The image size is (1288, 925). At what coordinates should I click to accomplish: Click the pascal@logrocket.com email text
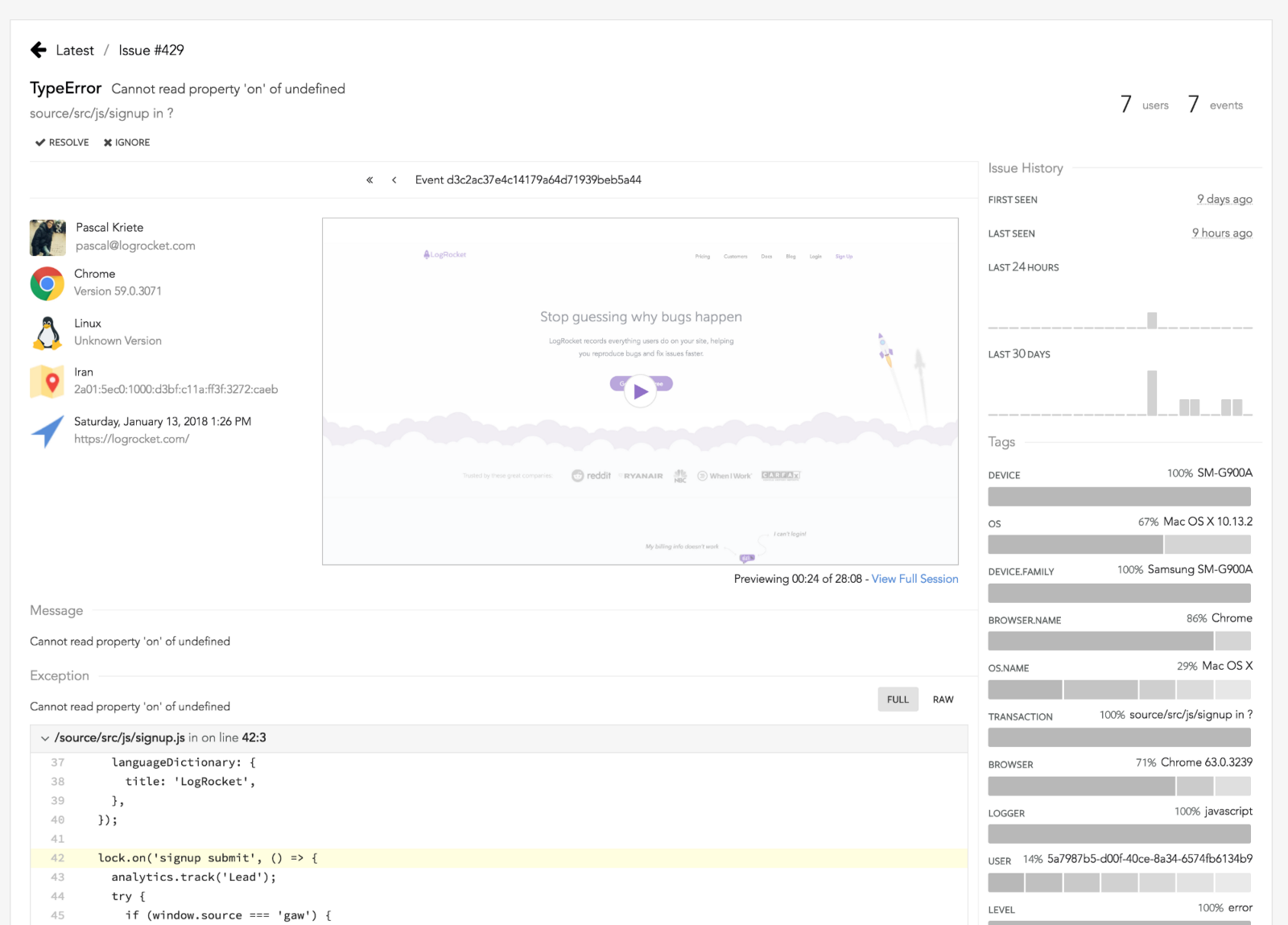[135, 246]
